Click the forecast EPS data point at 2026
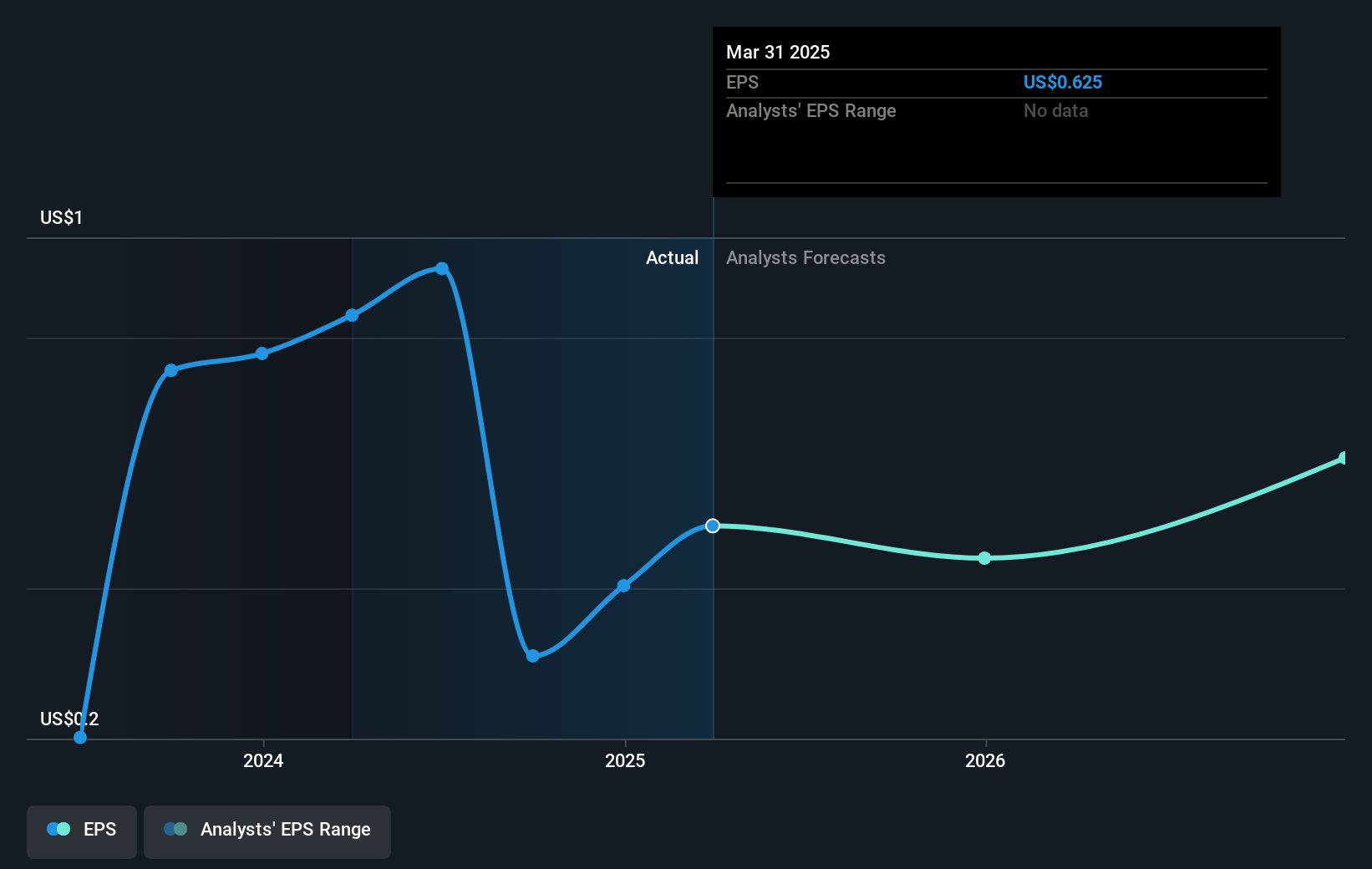 (x=984, y=558)
